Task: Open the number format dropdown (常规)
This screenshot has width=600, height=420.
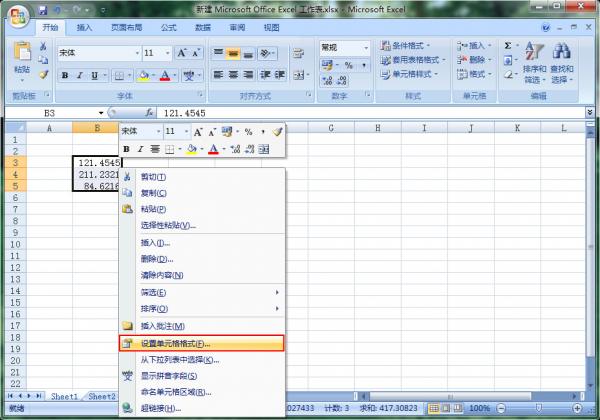Action: coord(365,47)
